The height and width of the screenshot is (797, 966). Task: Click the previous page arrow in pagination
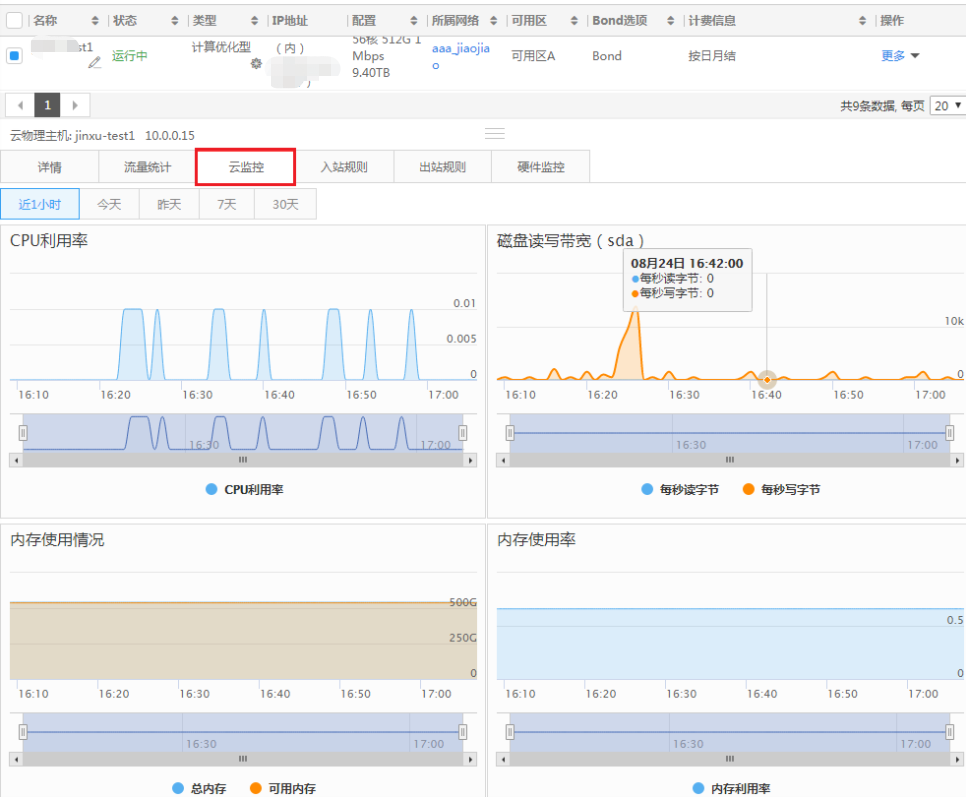20,105
